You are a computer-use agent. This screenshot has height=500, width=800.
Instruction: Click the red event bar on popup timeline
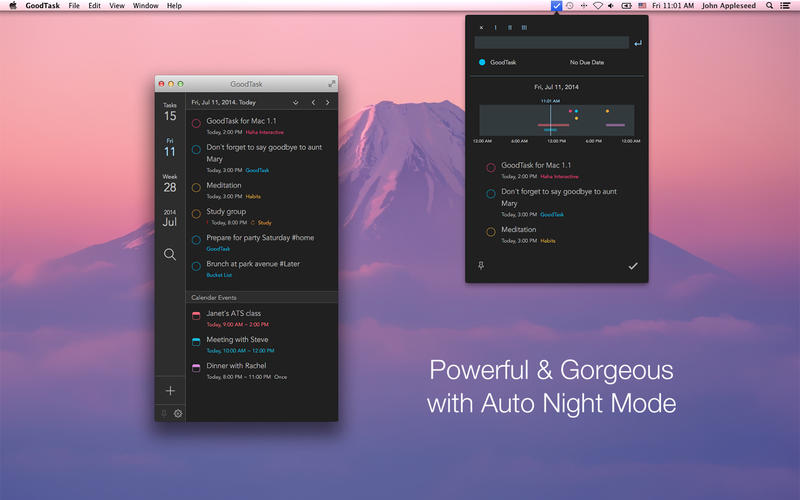click(554, 125)
